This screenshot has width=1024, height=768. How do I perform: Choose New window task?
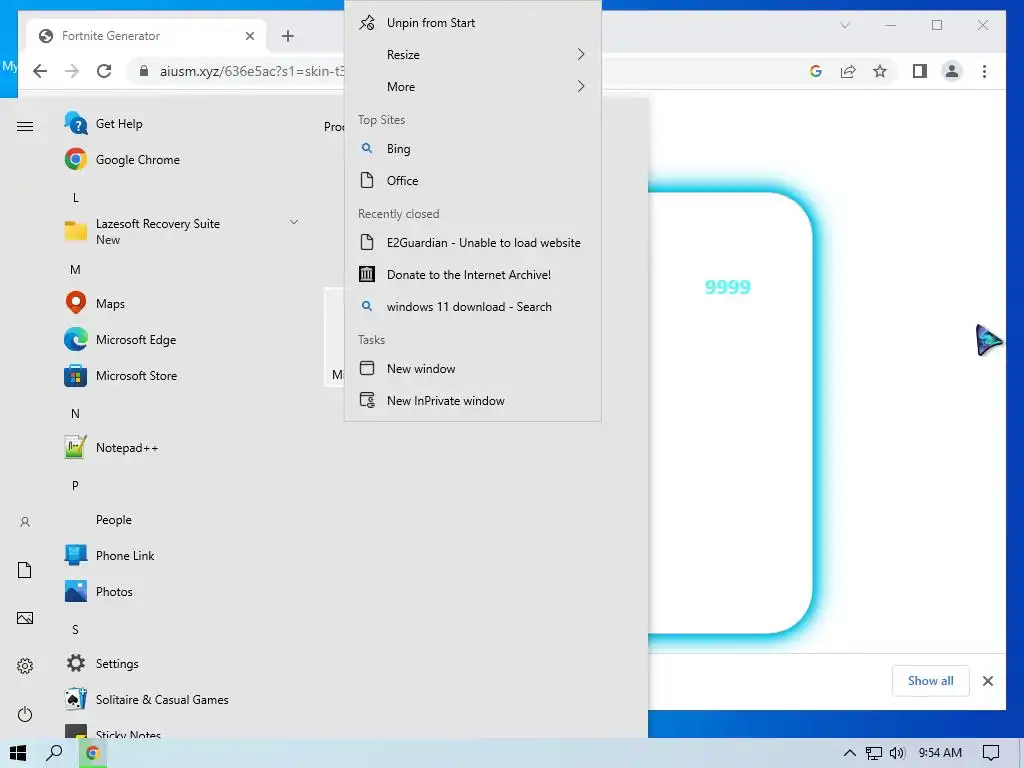472,369
